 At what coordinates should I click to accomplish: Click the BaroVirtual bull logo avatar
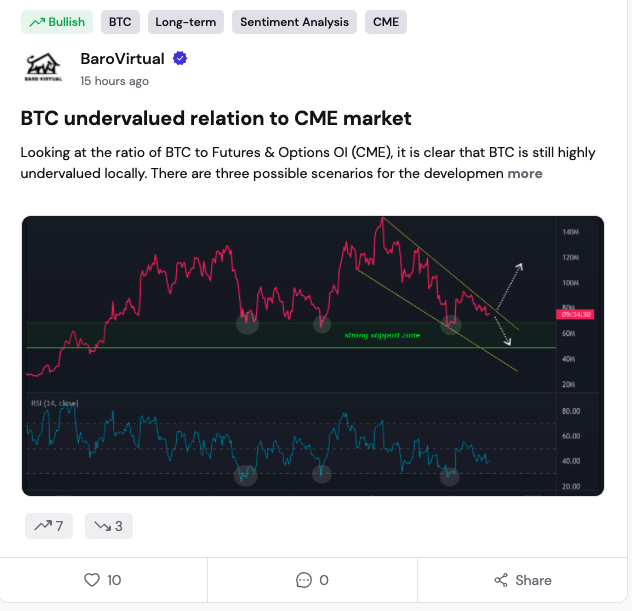pos(44,68)
